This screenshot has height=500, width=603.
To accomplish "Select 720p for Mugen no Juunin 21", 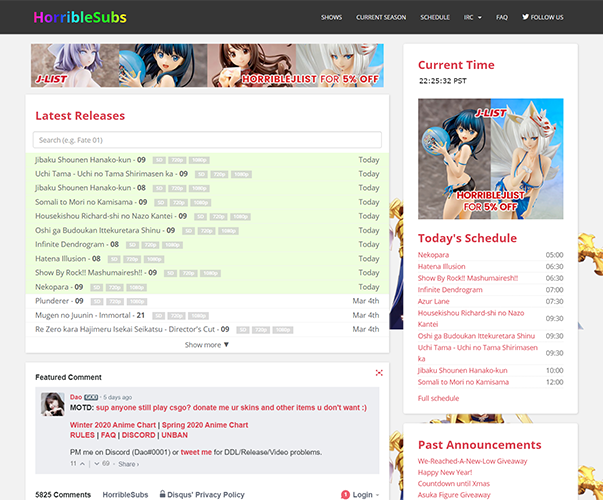I will tap(177, 316).
